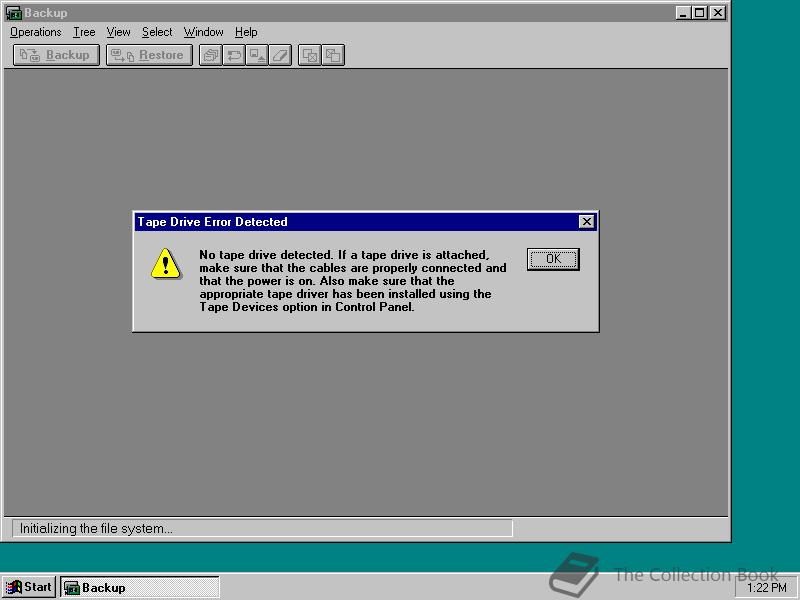Close the Tape Drive Error Detected dialog

[x=587, y=221]
